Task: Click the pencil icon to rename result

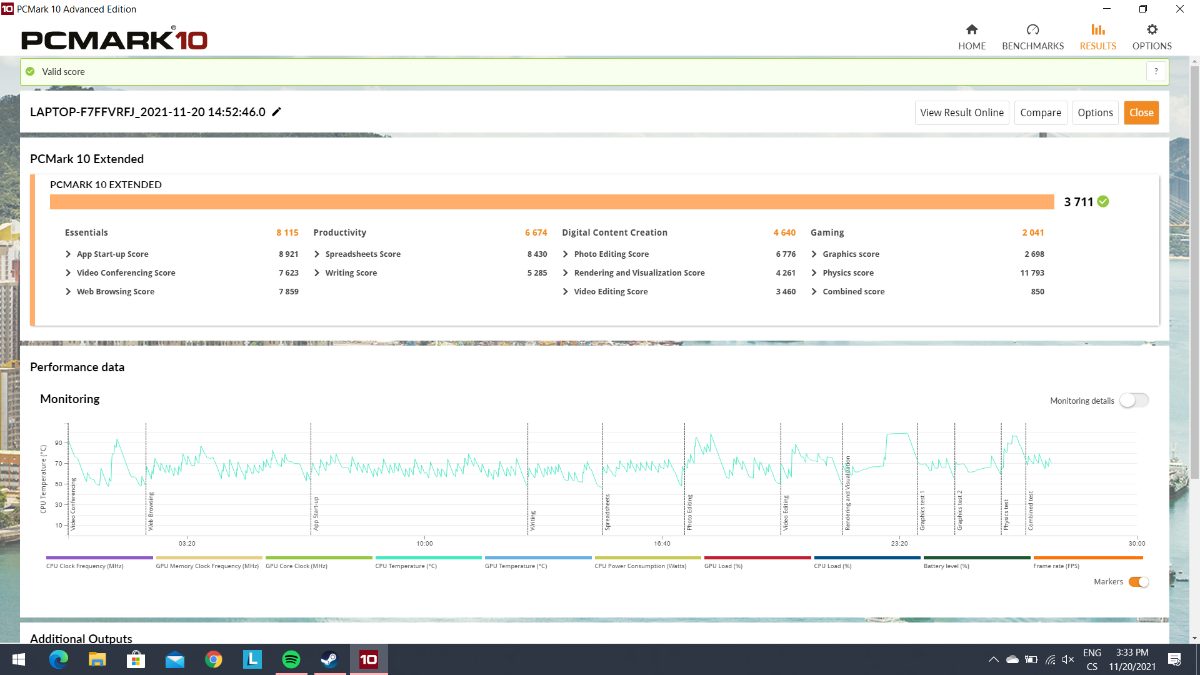Action: [x=277, y=112]
